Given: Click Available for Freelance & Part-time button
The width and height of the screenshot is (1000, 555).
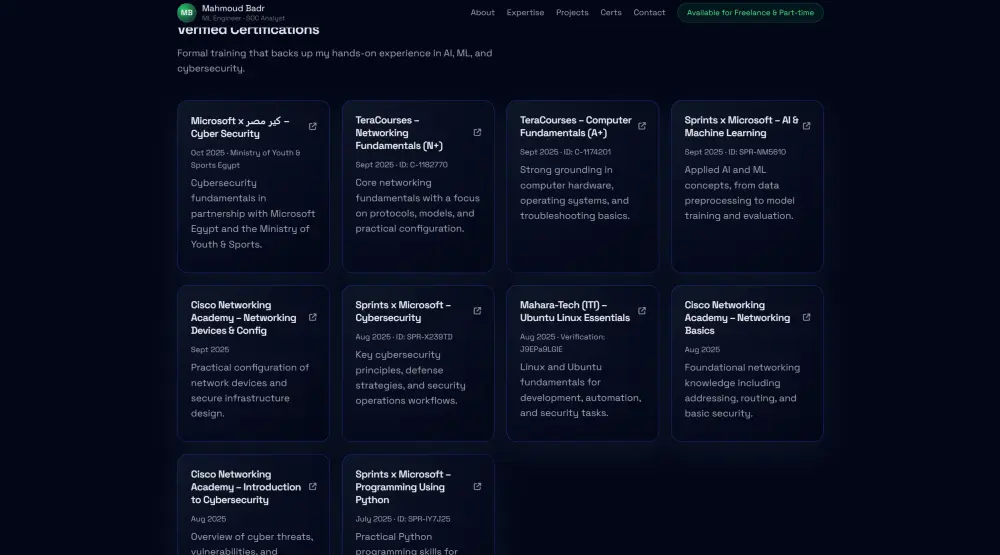Looking at the screenshot, I should pyautogui.click(x=750, y=12).
